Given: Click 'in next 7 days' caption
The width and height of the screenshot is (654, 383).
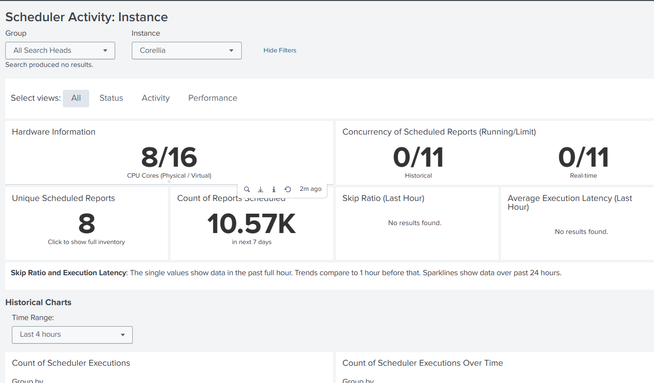Looking at the screenshot, I should click(x=252, y=242).
